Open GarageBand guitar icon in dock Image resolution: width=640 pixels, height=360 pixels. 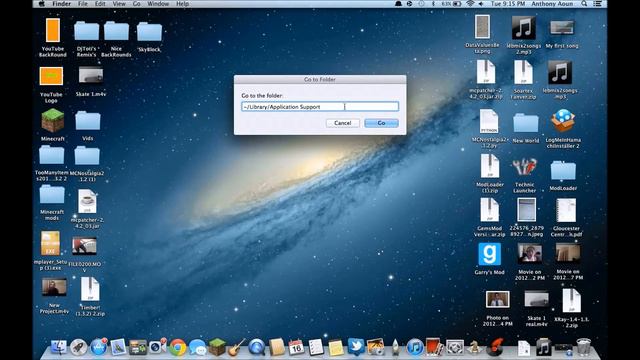pyautogui.click(x=237, y=347)
